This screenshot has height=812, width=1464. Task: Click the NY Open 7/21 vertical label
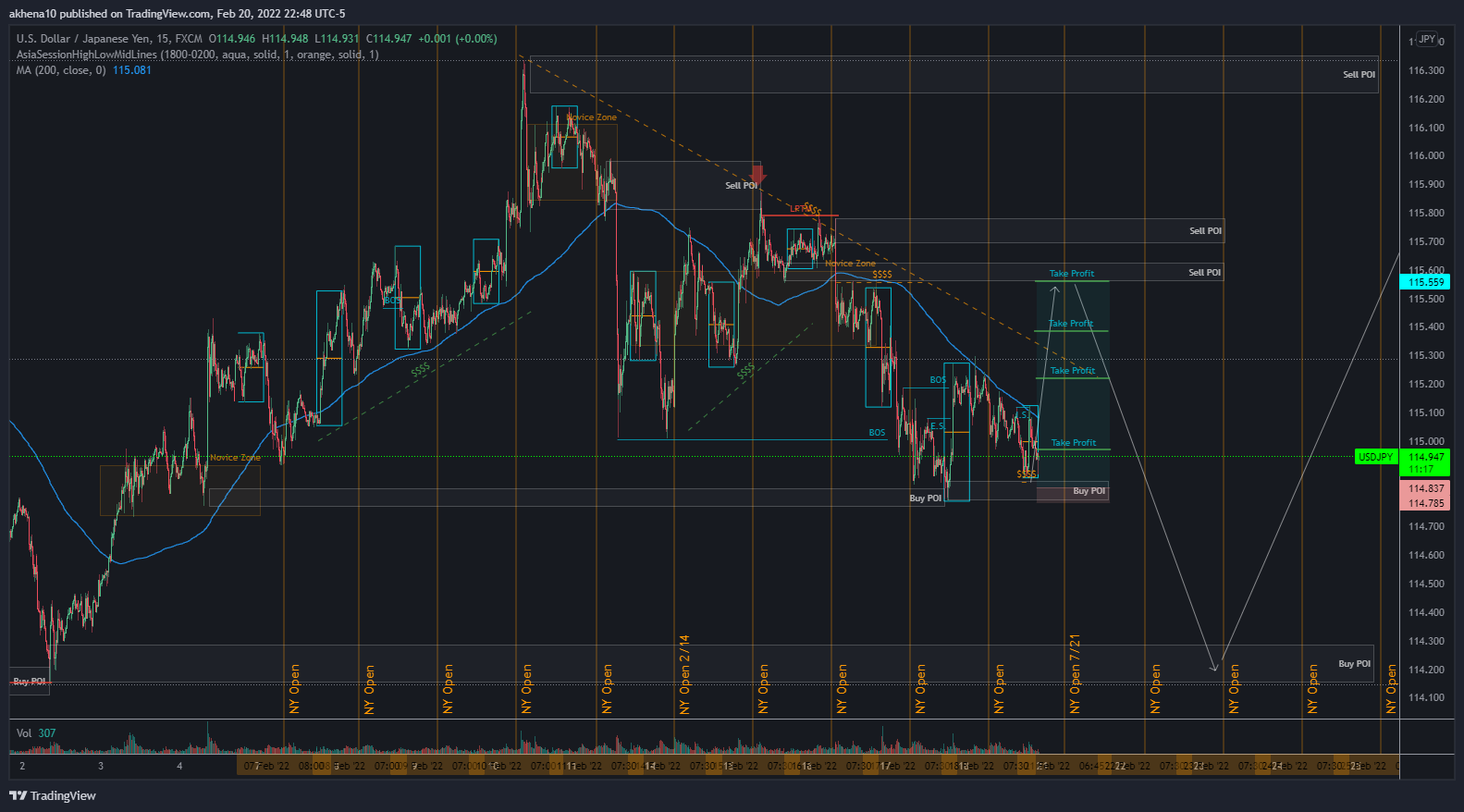[1075, 674]
